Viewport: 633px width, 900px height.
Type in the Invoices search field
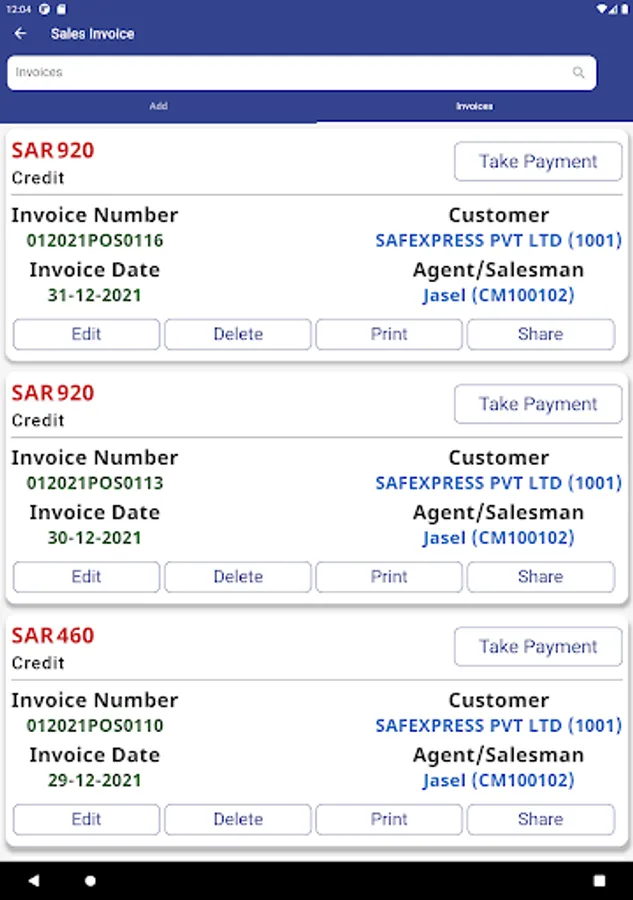pyautogui.click(x=290, y=72)
